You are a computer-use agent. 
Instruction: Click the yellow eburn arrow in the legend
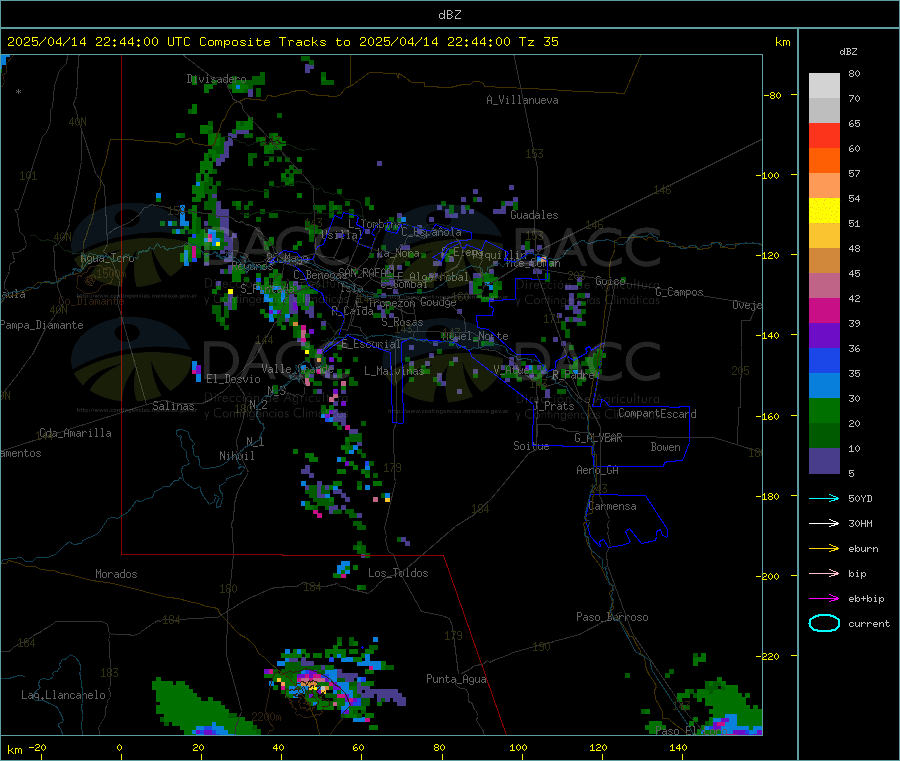(824, 549)
